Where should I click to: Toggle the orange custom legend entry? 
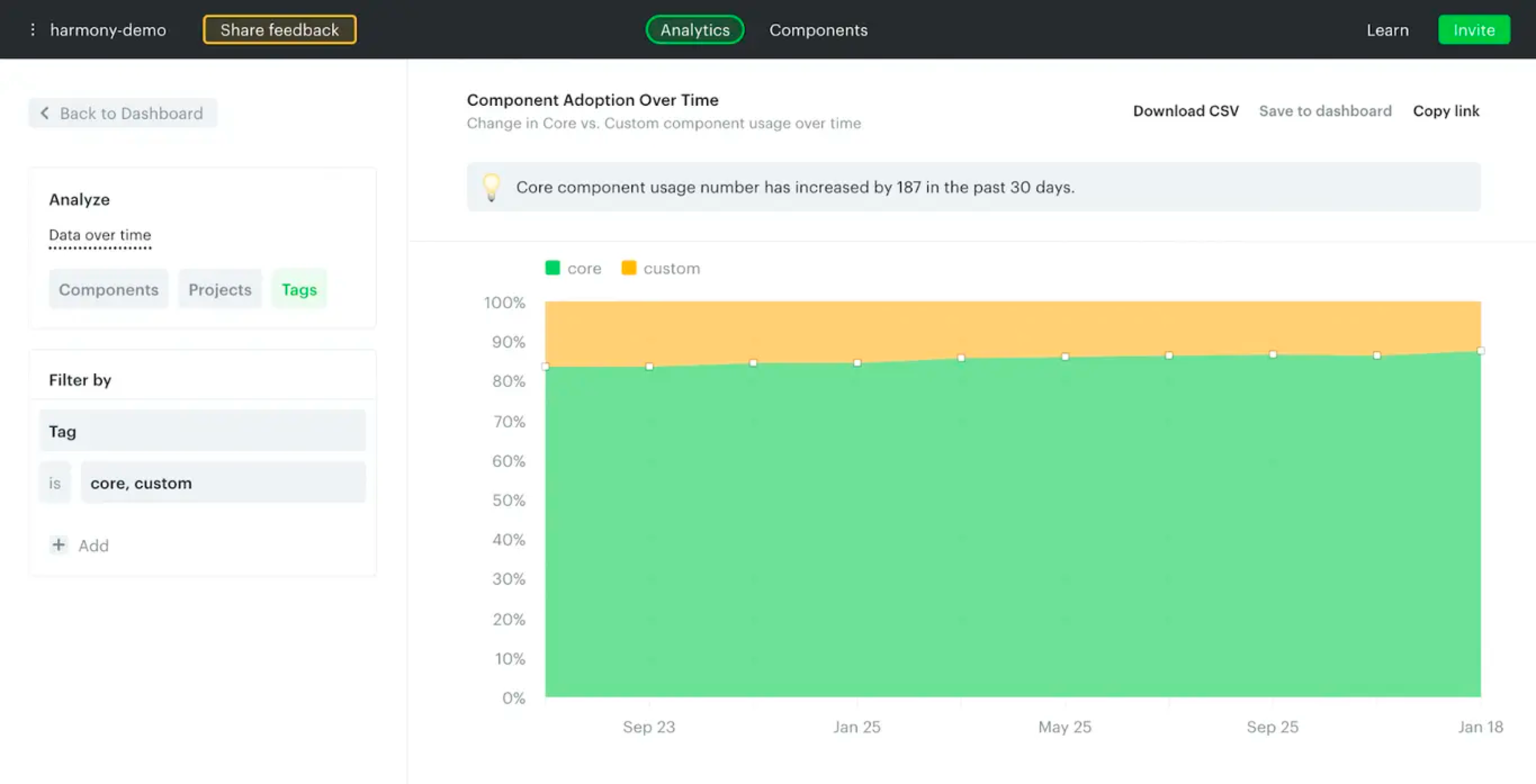[660, 268]
